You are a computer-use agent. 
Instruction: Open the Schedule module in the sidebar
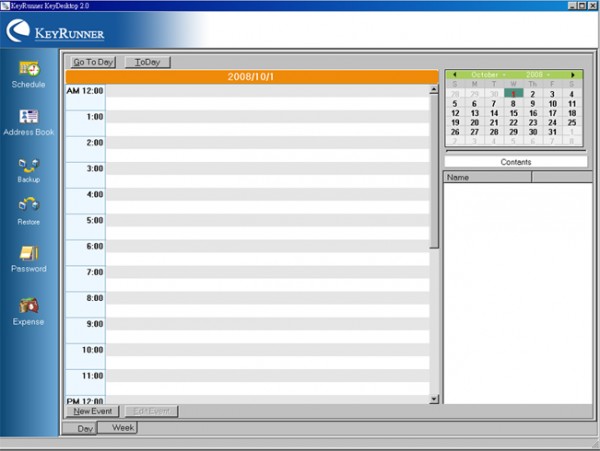[29, 75]
